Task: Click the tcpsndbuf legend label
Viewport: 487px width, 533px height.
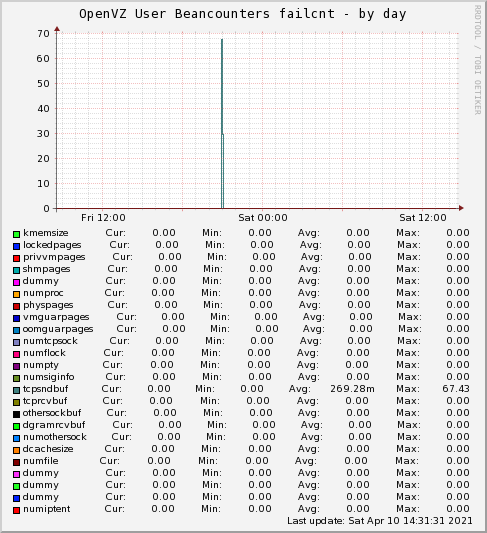Action: (x=46, y=389)
